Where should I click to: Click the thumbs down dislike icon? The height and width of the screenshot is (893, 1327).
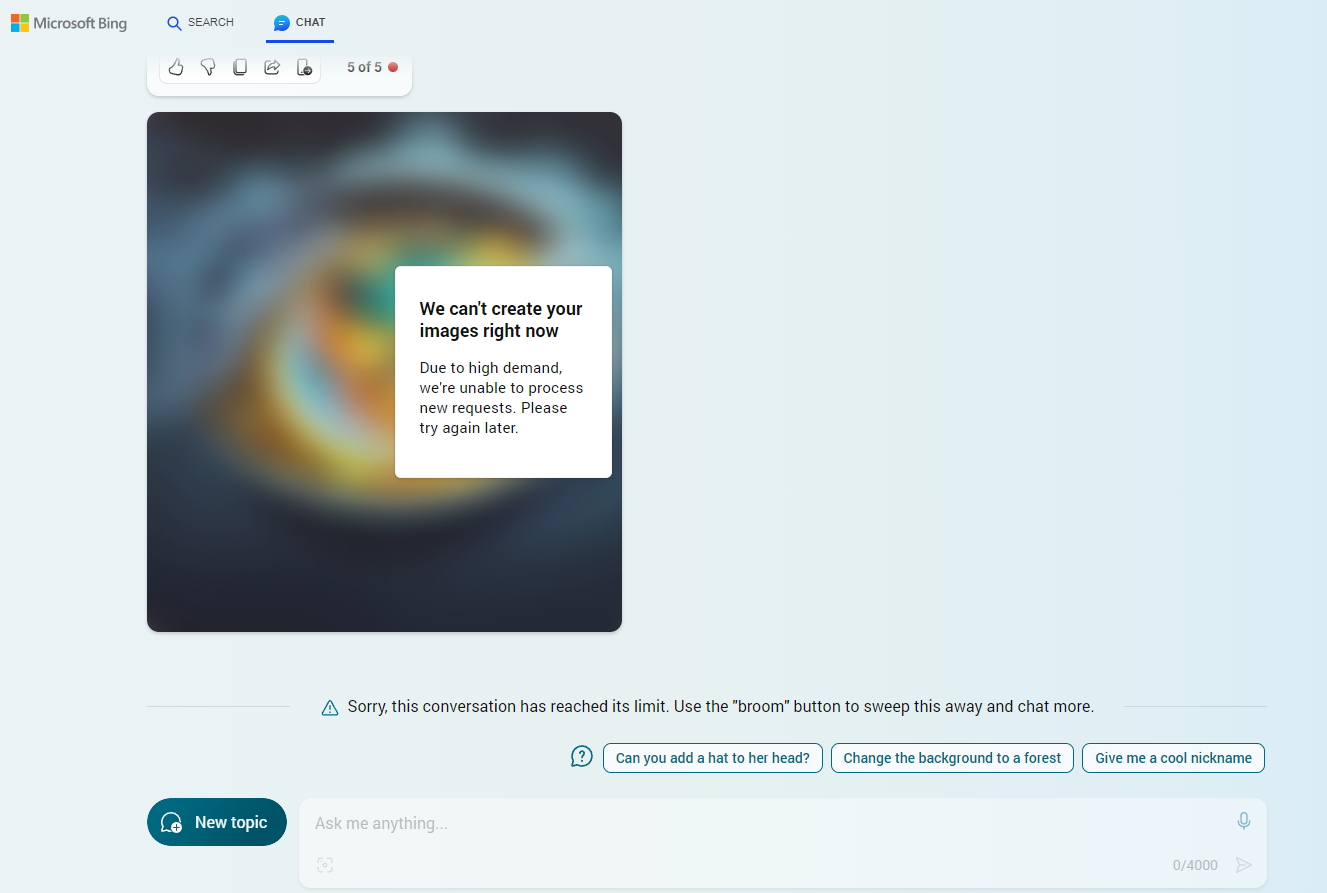[208, 67]
